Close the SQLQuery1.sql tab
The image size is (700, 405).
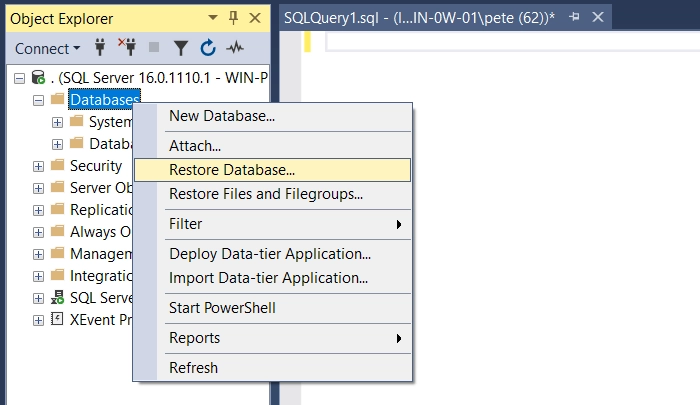(600, 18)
